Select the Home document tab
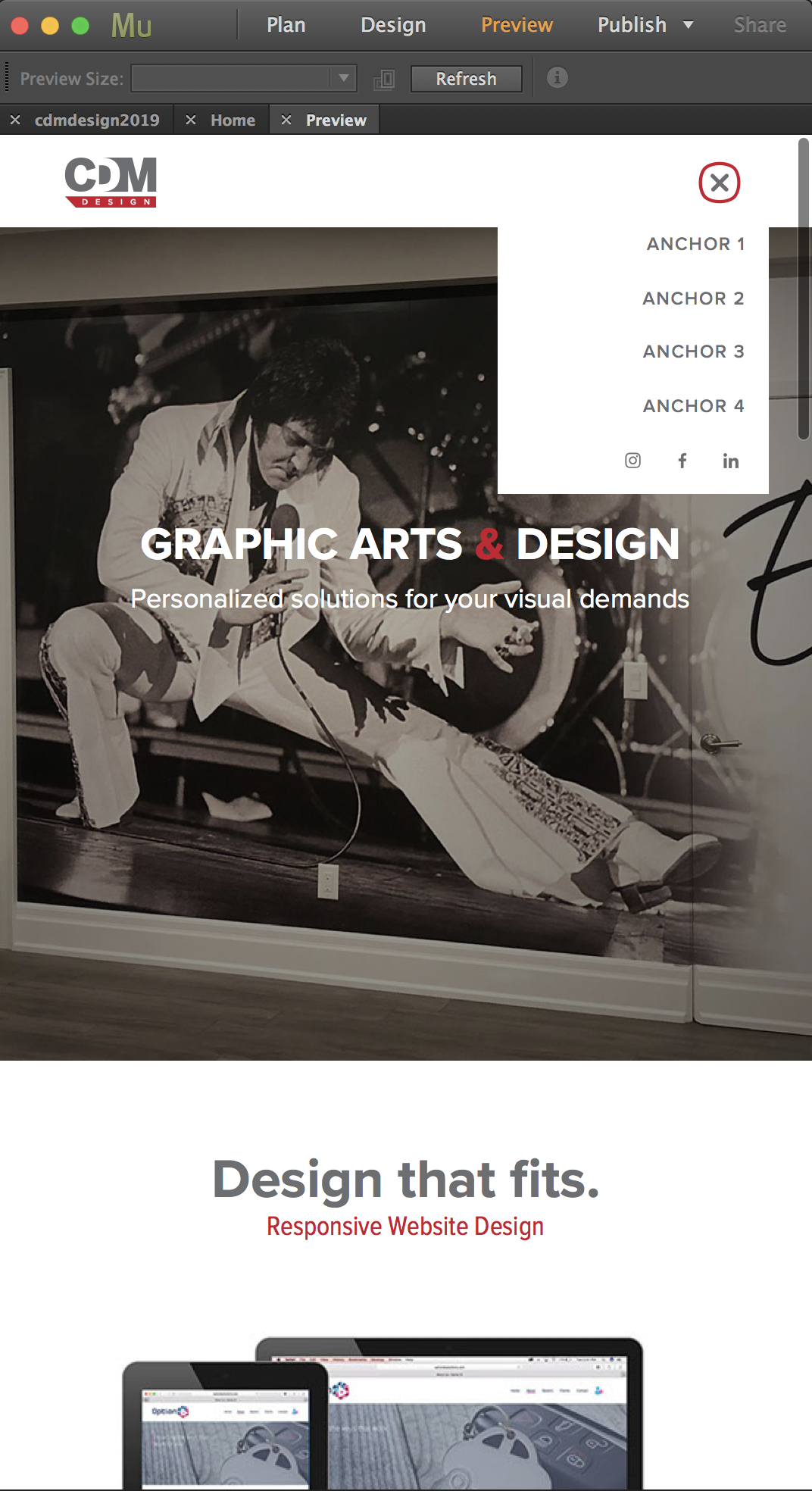 [233, 120]
